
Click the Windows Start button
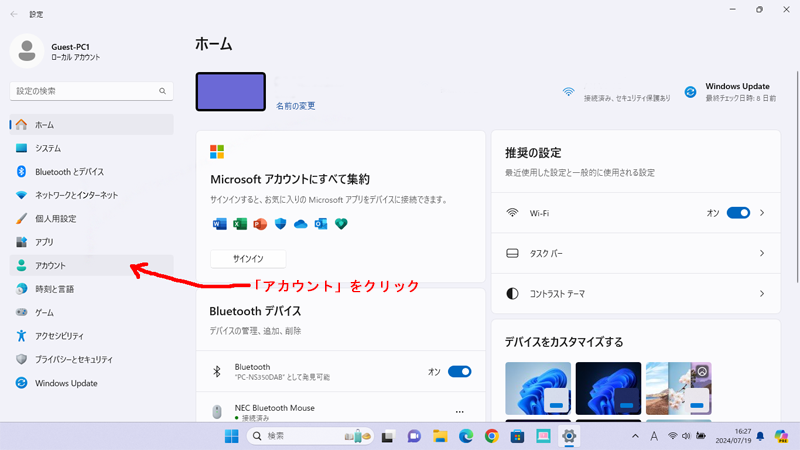click(x=231, y=436)
